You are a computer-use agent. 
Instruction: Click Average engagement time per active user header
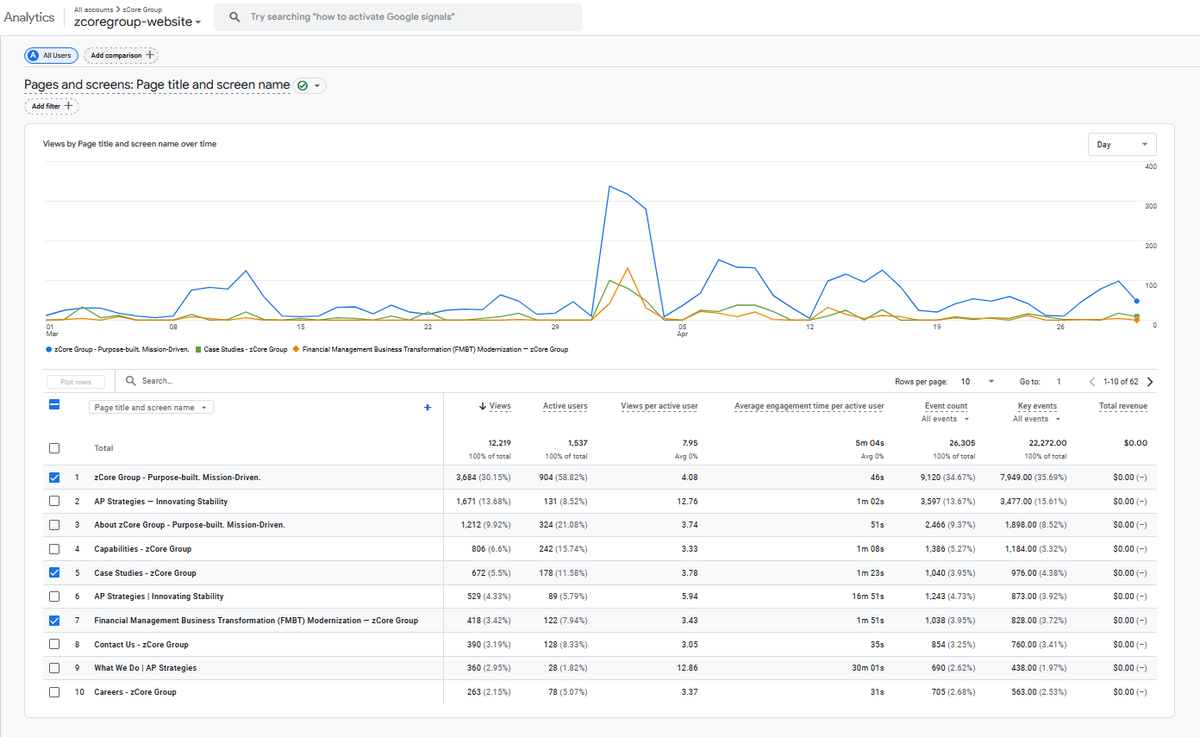809,406
